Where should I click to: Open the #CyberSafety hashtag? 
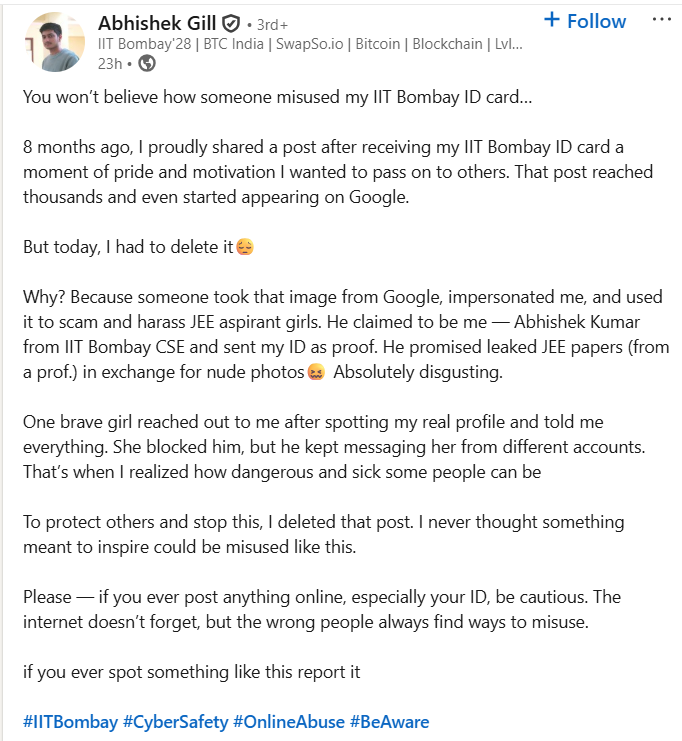point(175,721)
